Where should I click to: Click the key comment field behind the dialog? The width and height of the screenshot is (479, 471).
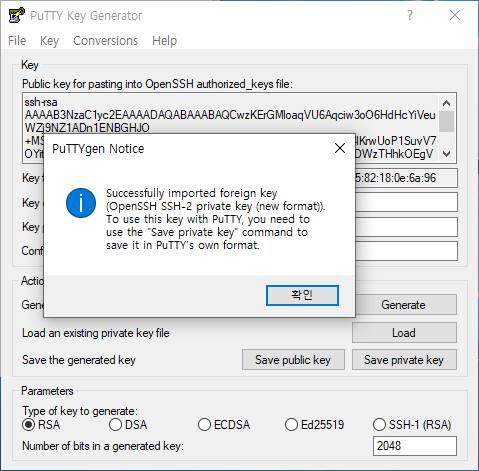(x=406, y=202)
